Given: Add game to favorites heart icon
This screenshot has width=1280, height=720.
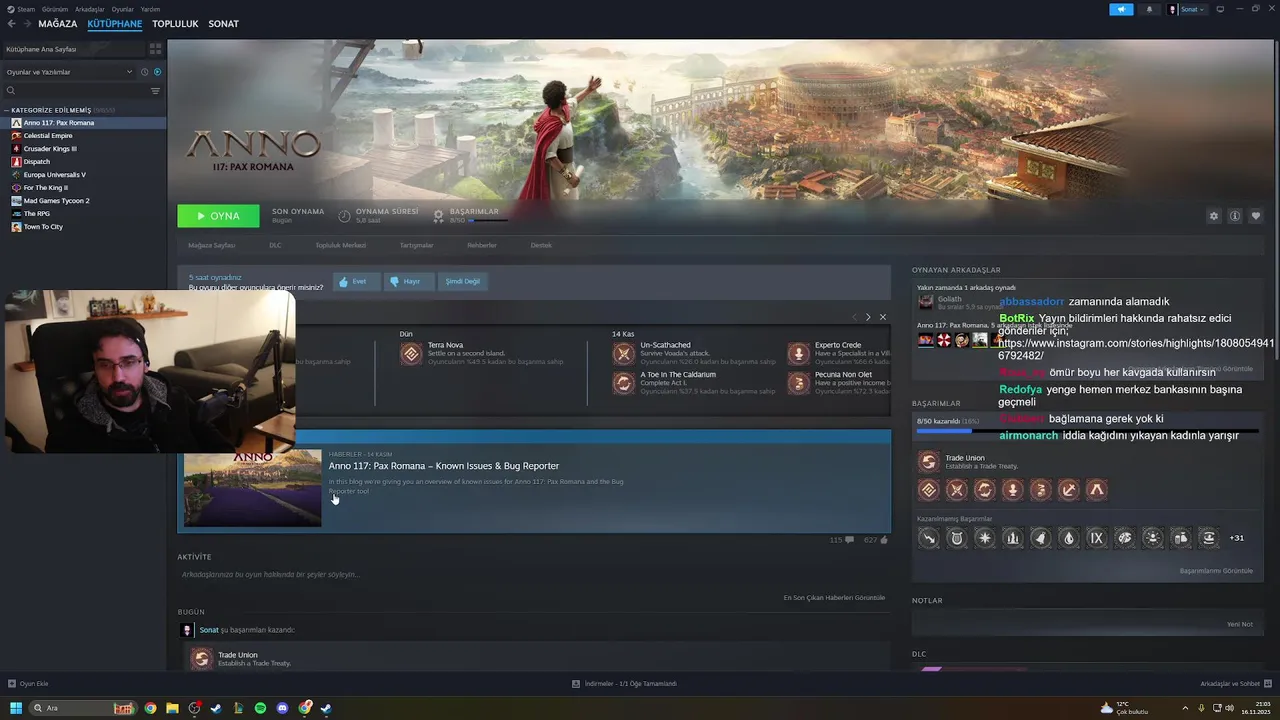Looking at the screenshot, I should (x=1256, y=216).
